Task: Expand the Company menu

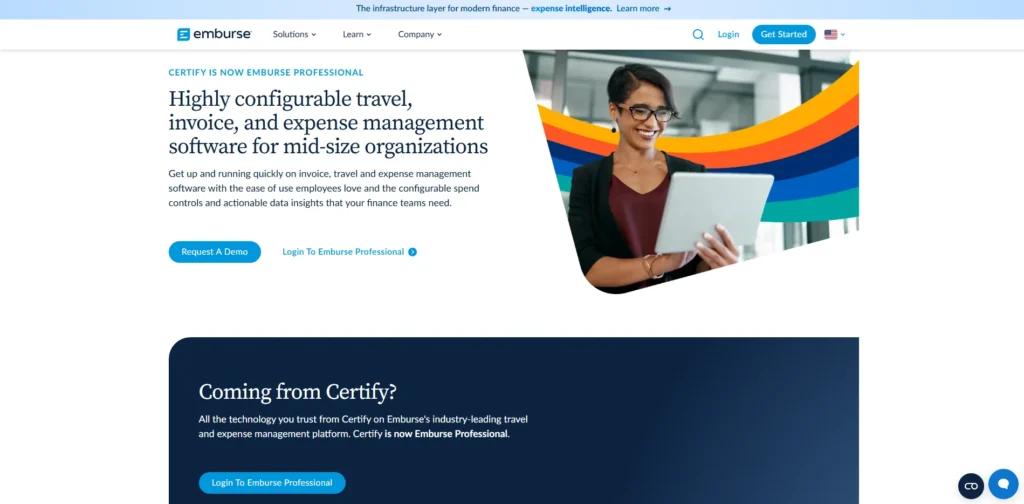Action: tap(420, 35)
